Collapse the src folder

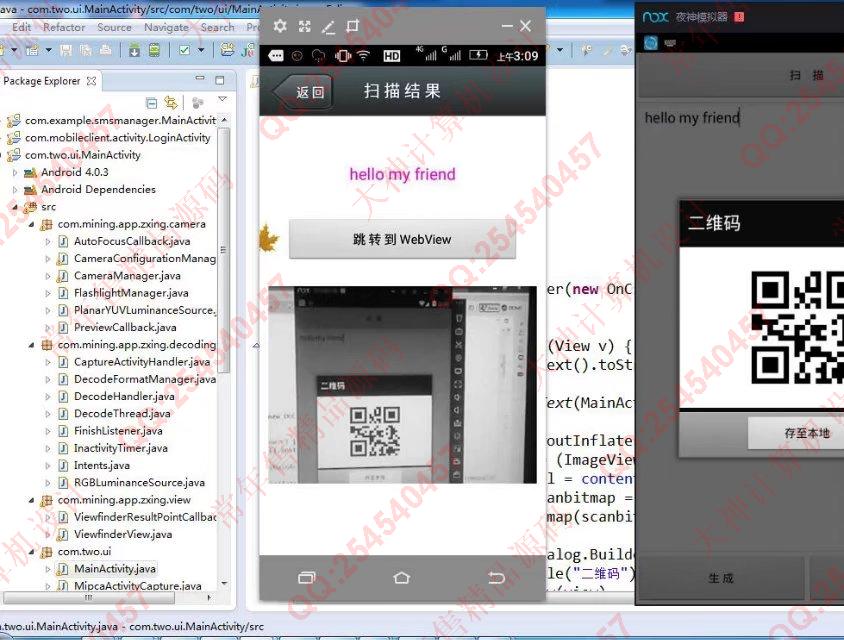click(15, 207)
